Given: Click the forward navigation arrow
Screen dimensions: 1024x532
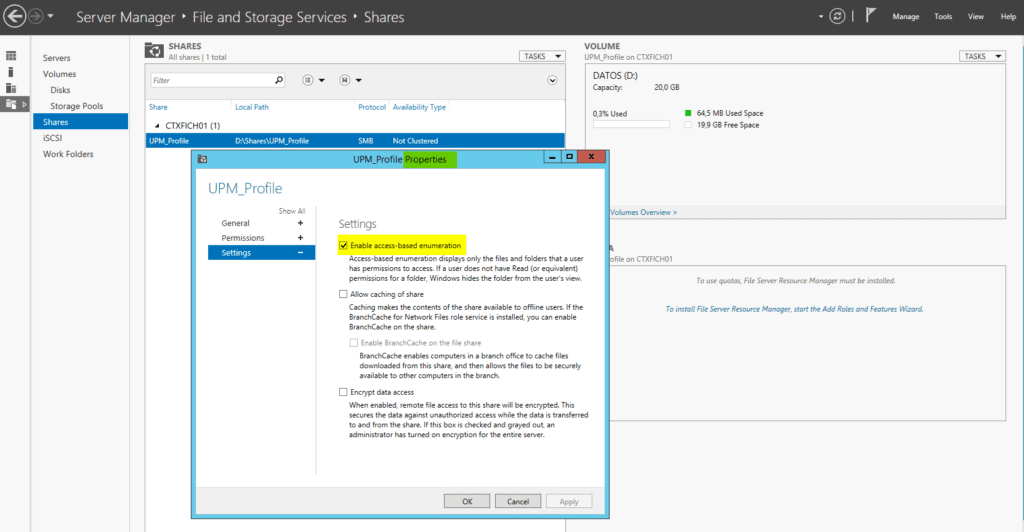Looking at the screenshot, I should click(36, 16).
